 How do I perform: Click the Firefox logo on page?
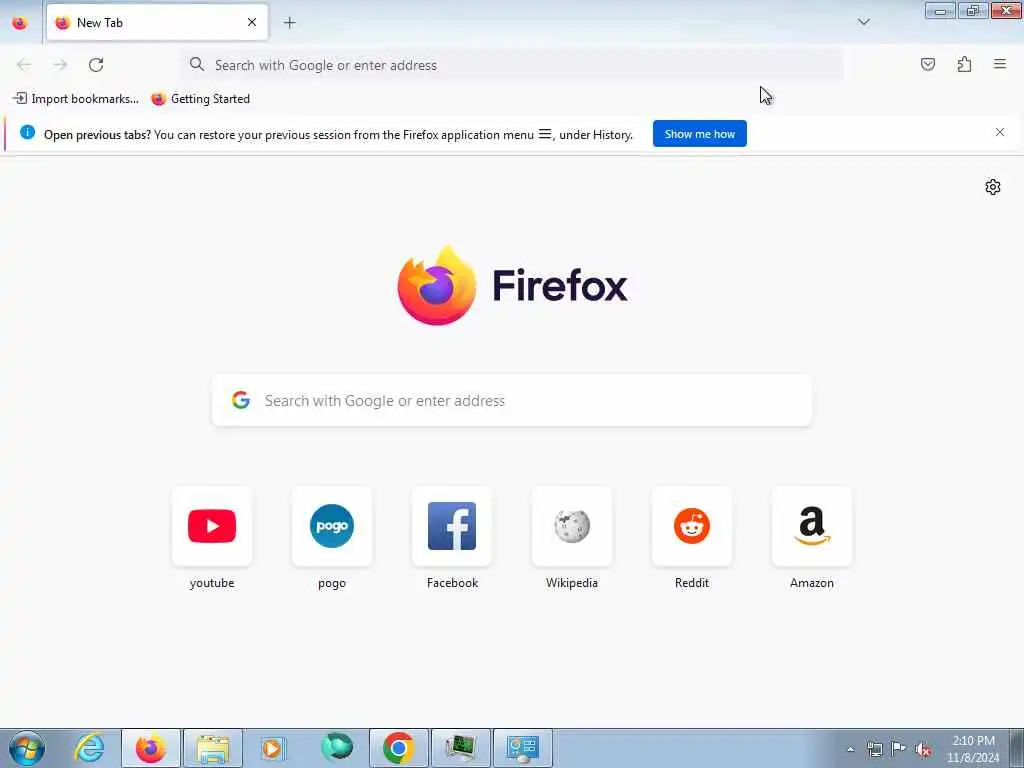[512, 285]
